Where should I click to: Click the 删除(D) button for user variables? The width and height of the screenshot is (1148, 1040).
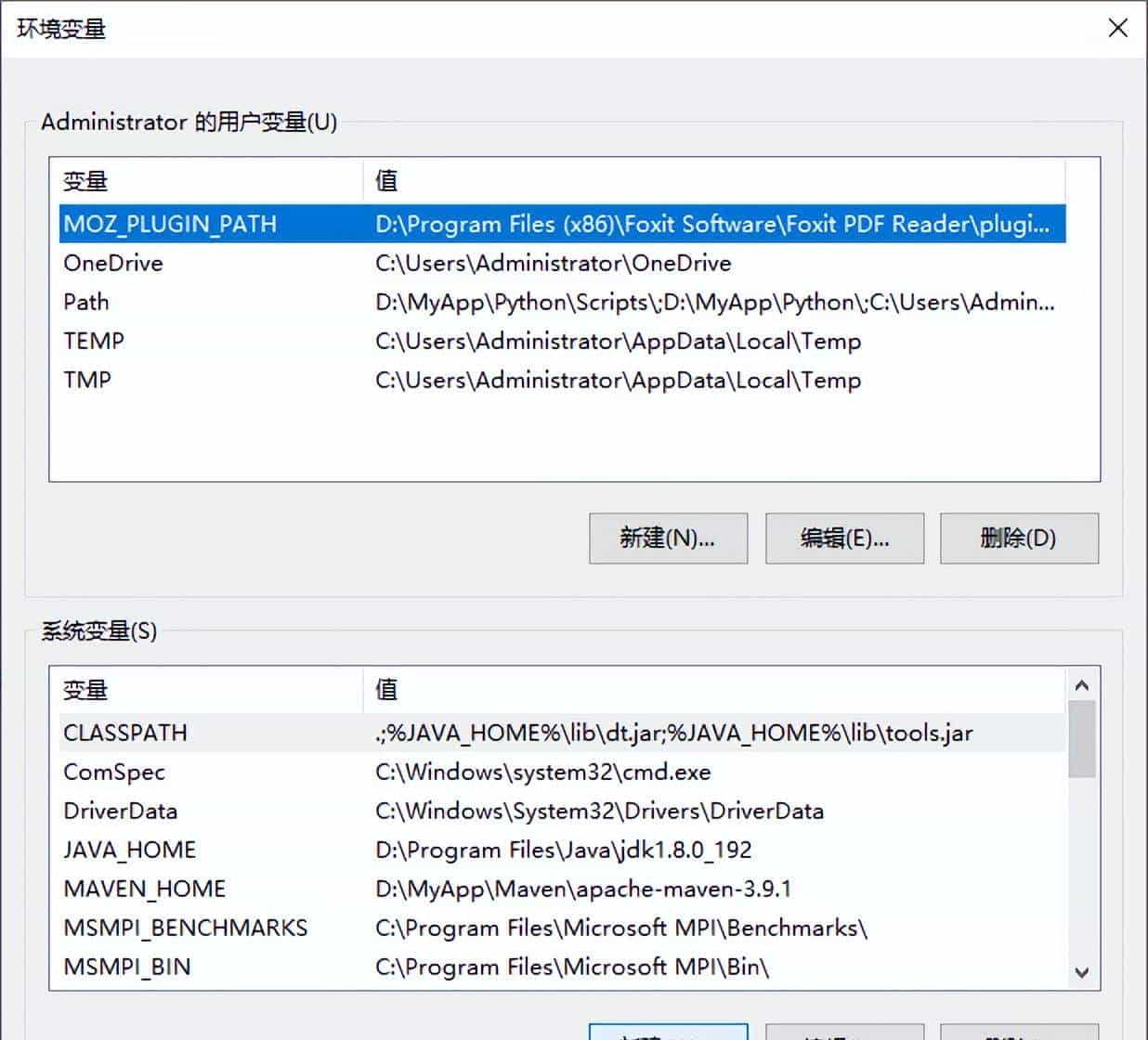[1019, 538]
